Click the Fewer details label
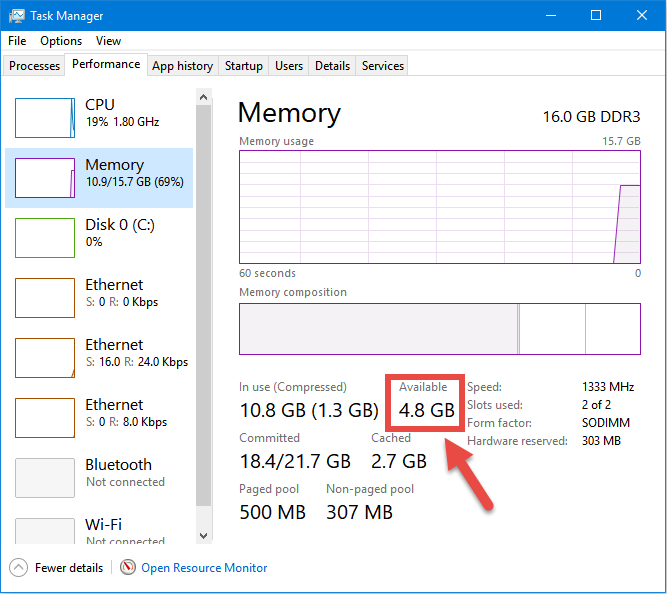This screenshot has height=594, width=667. click(x=69, y=568)
